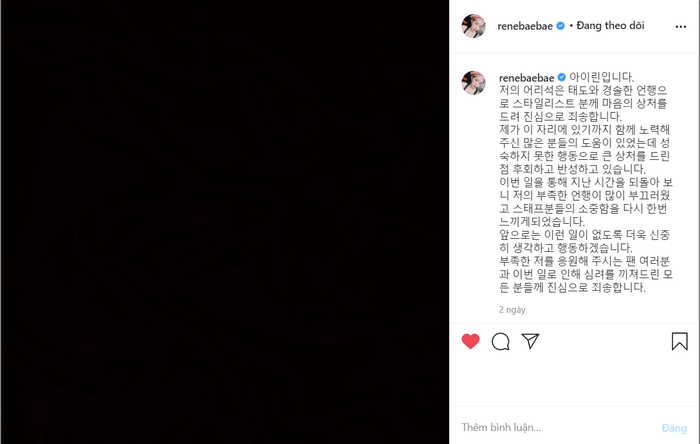The width and height of the screenshot is (700, 444).
Task: Click verified badge beside caption username
Action: pyautogui.click(x=562, y=78)
